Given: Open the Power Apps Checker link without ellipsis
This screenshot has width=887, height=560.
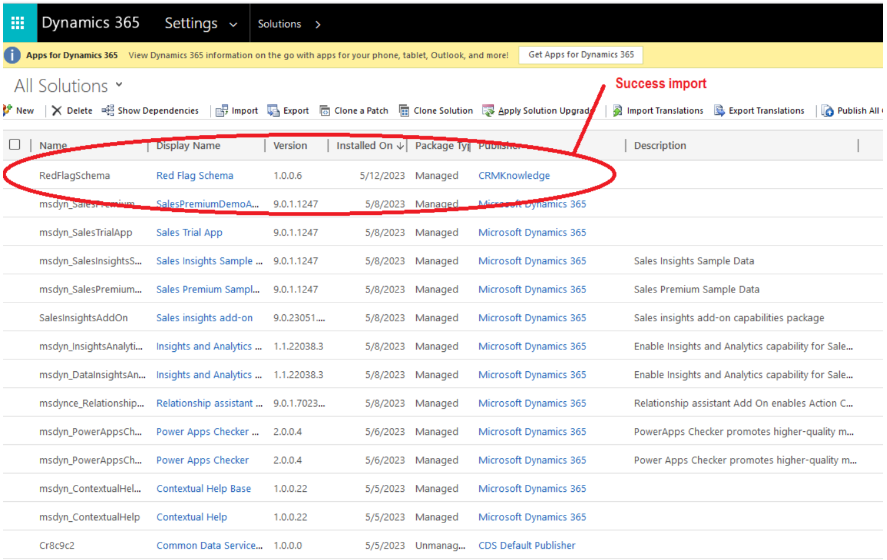Looking at the screenshot, I should [203, 460].
